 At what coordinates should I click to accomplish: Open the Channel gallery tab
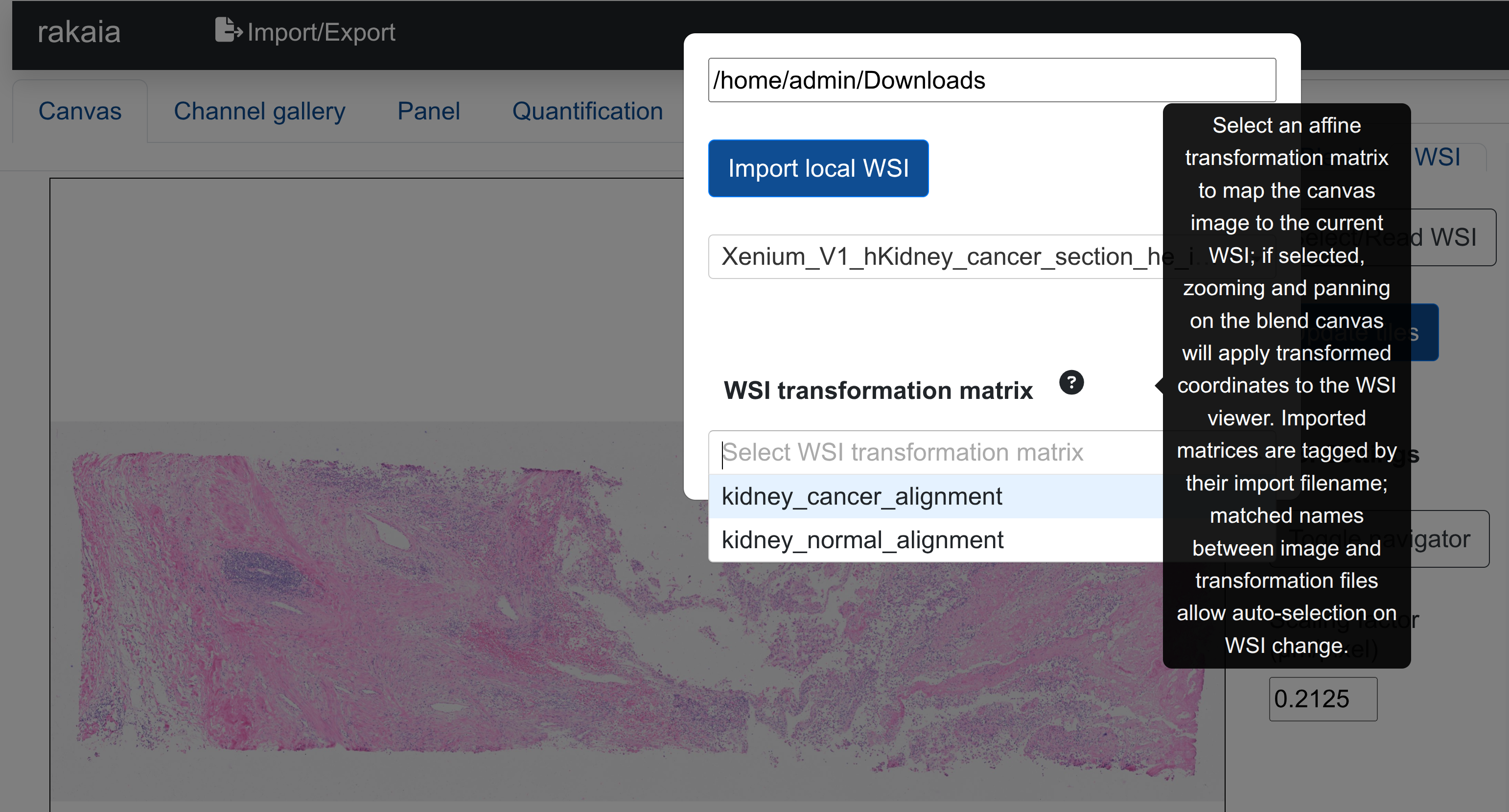pyautogui.click(x=259, y=111)
